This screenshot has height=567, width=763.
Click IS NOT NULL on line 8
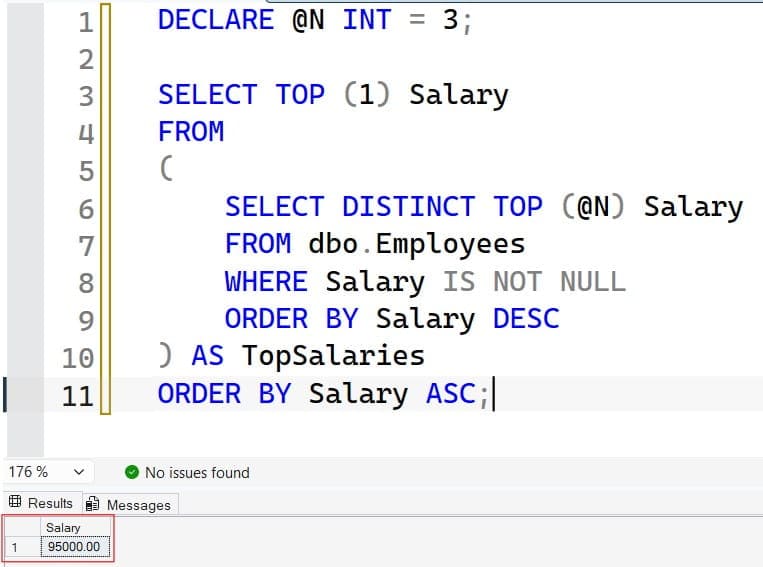534,281
